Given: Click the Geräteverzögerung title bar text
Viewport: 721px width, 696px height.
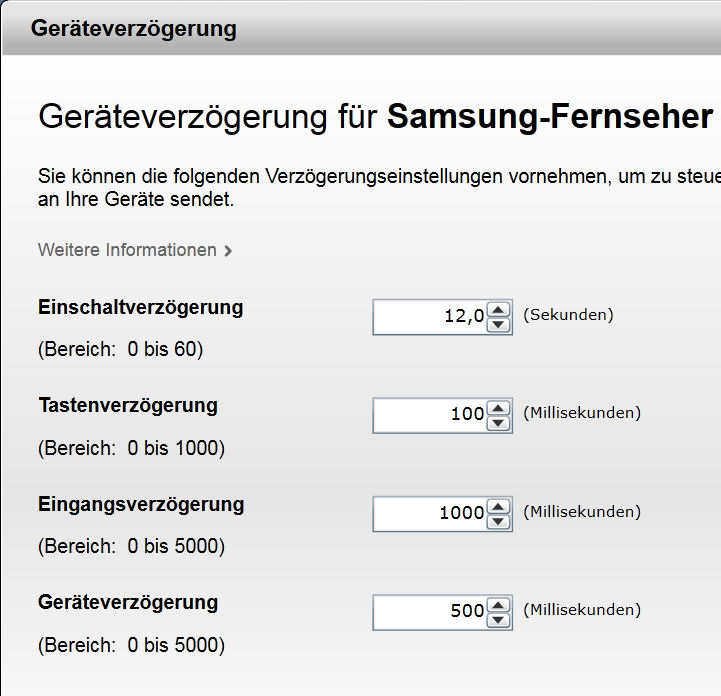Looking at the screenshot, I should tap(134, 28).
